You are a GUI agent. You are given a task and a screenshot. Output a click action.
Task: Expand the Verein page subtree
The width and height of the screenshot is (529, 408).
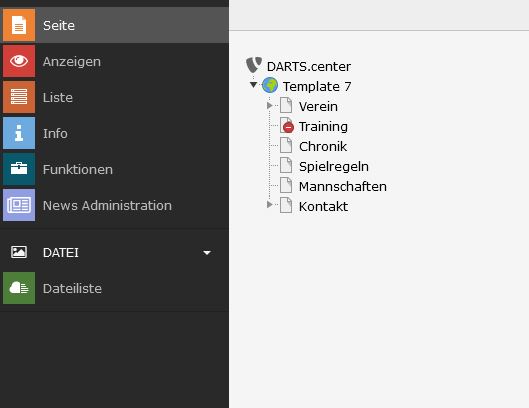pos(269,105)
